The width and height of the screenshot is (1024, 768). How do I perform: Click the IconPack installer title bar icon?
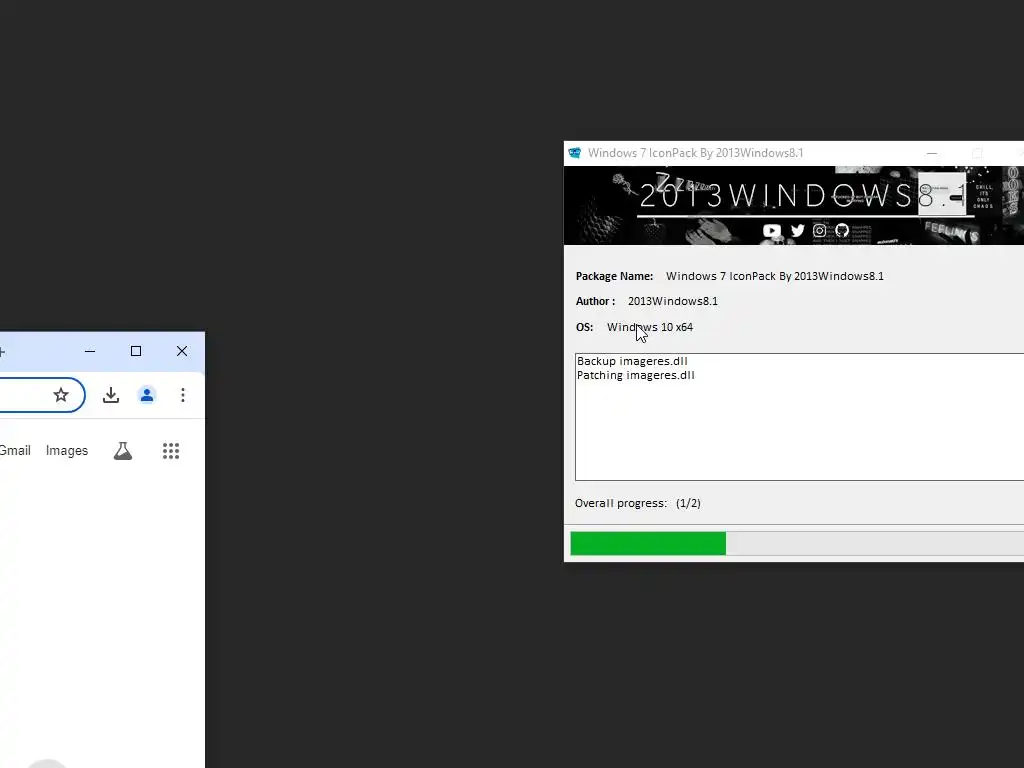tap(575, 153)
